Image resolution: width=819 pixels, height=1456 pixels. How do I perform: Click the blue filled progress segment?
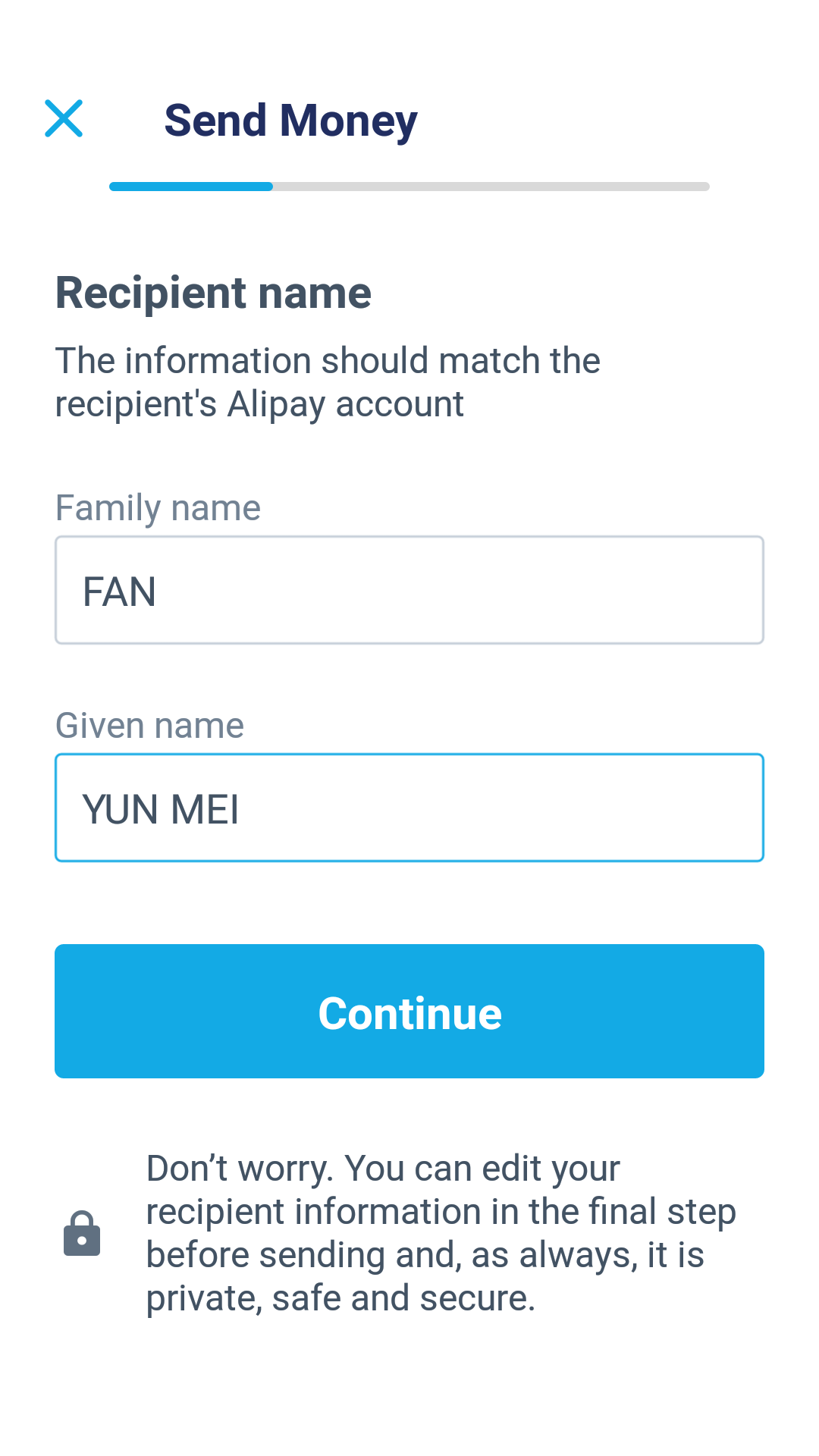point(191,187)
